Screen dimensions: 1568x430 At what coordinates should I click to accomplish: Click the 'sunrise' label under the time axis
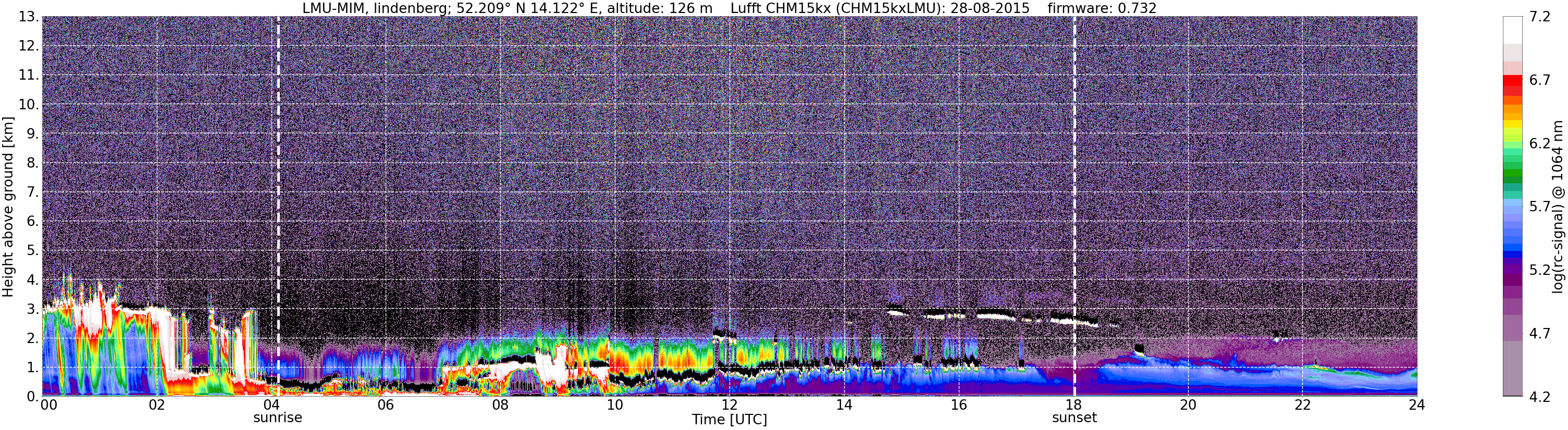[278, 417]
